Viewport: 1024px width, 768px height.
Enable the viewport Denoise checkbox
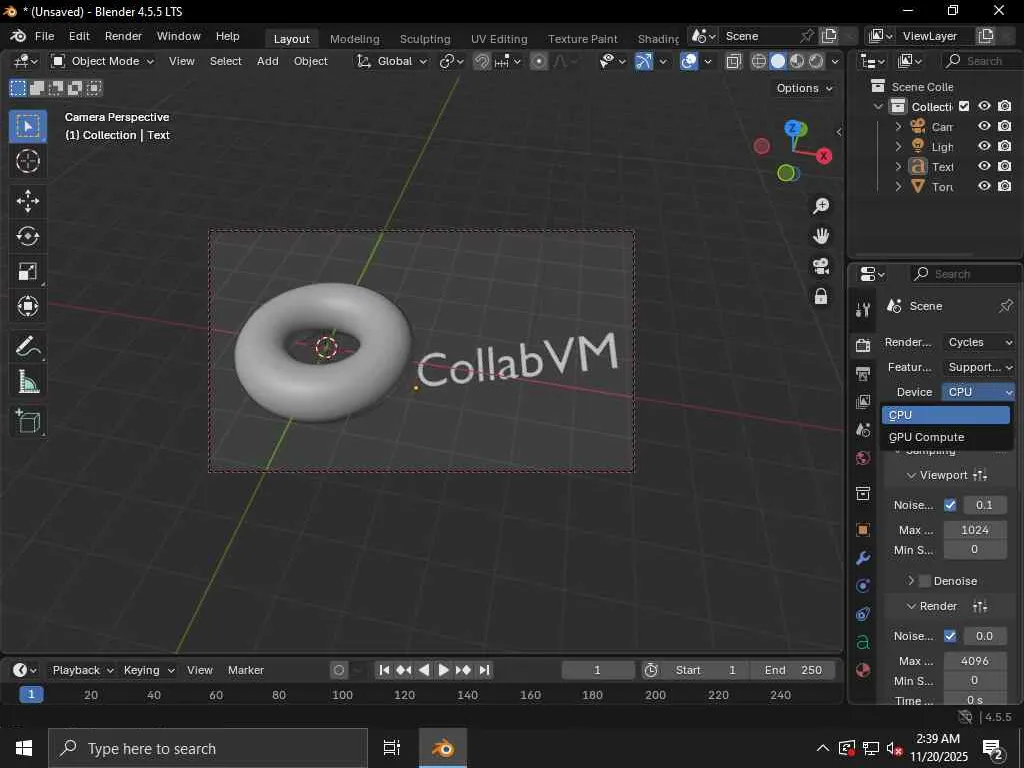point(925,581)
